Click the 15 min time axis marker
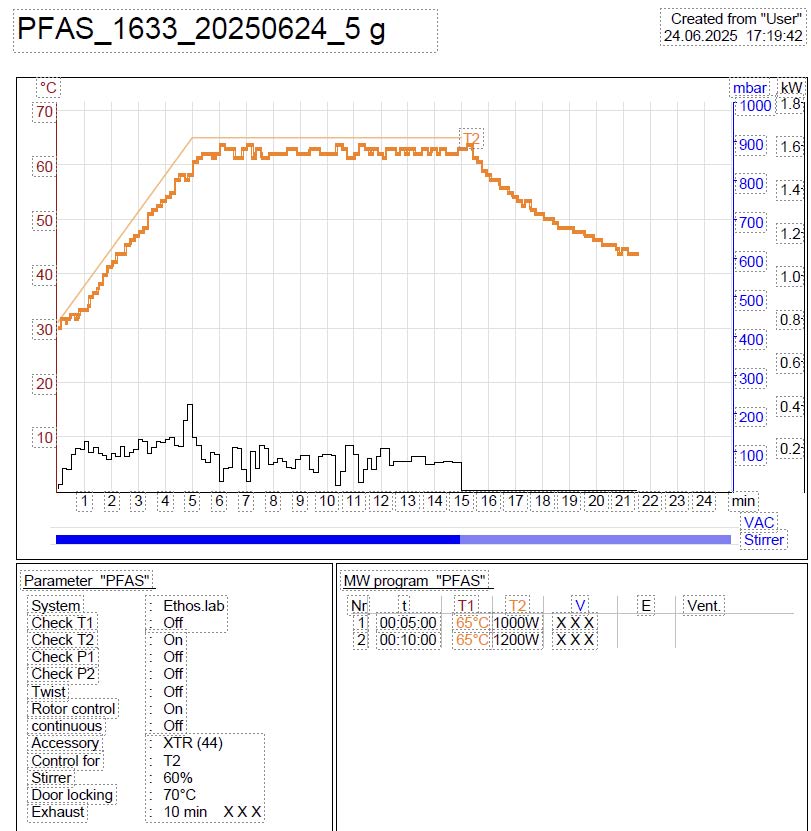 [x=462, y=501]
